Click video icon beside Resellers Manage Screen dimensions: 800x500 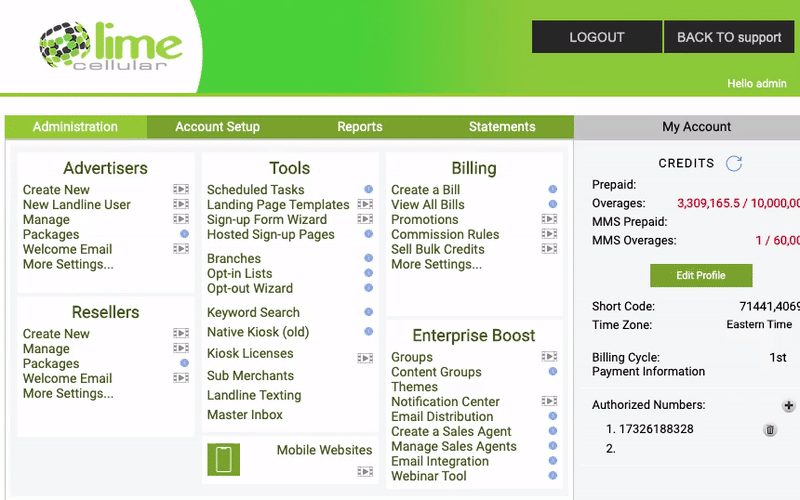click(181, 348)
